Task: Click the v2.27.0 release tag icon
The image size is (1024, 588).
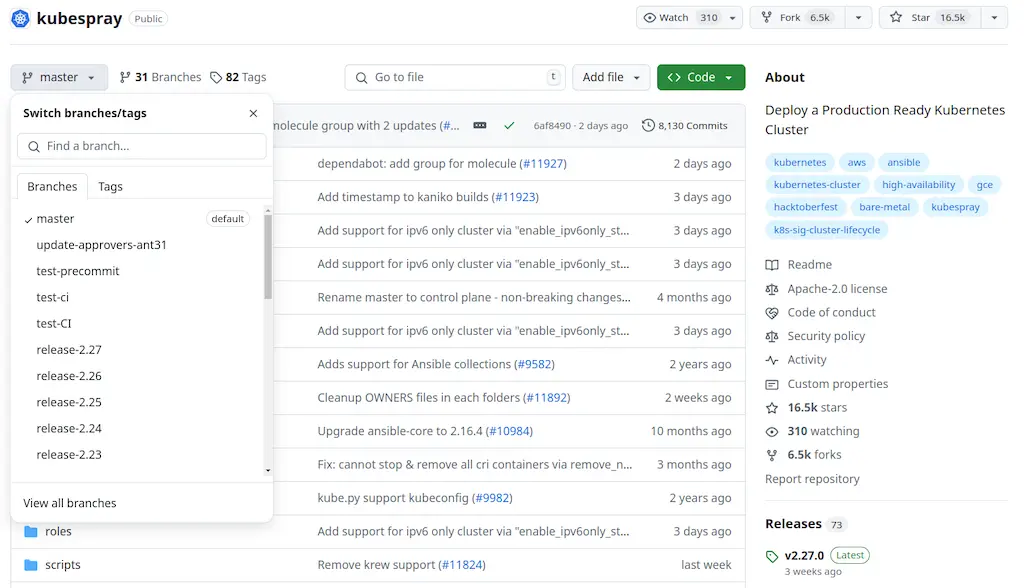Action: point(772,556)
